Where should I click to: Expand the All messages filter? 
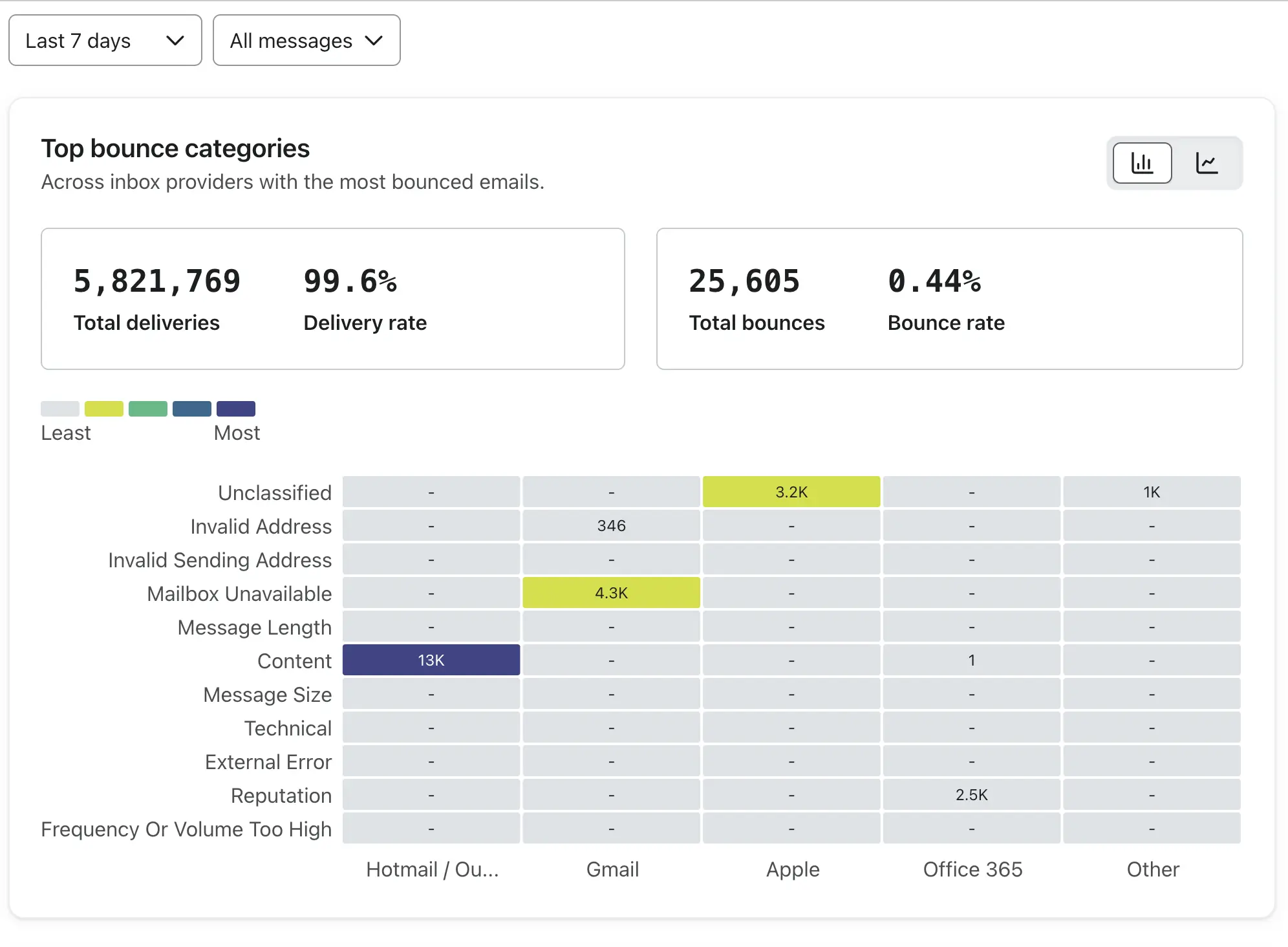pos(306,41)
